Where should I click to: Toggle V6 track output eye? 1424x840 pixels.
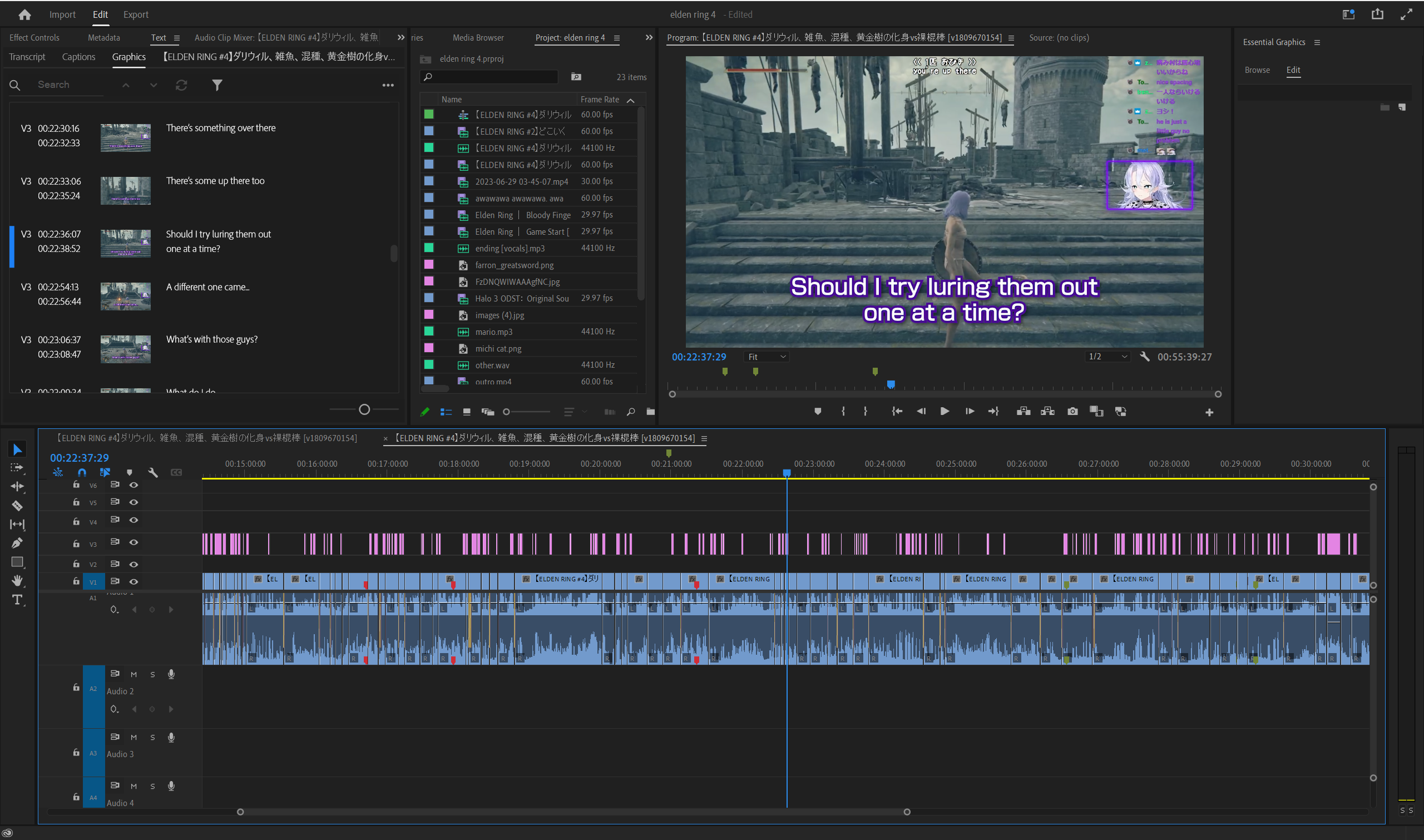pyautogui.click(x=133, y=485)
